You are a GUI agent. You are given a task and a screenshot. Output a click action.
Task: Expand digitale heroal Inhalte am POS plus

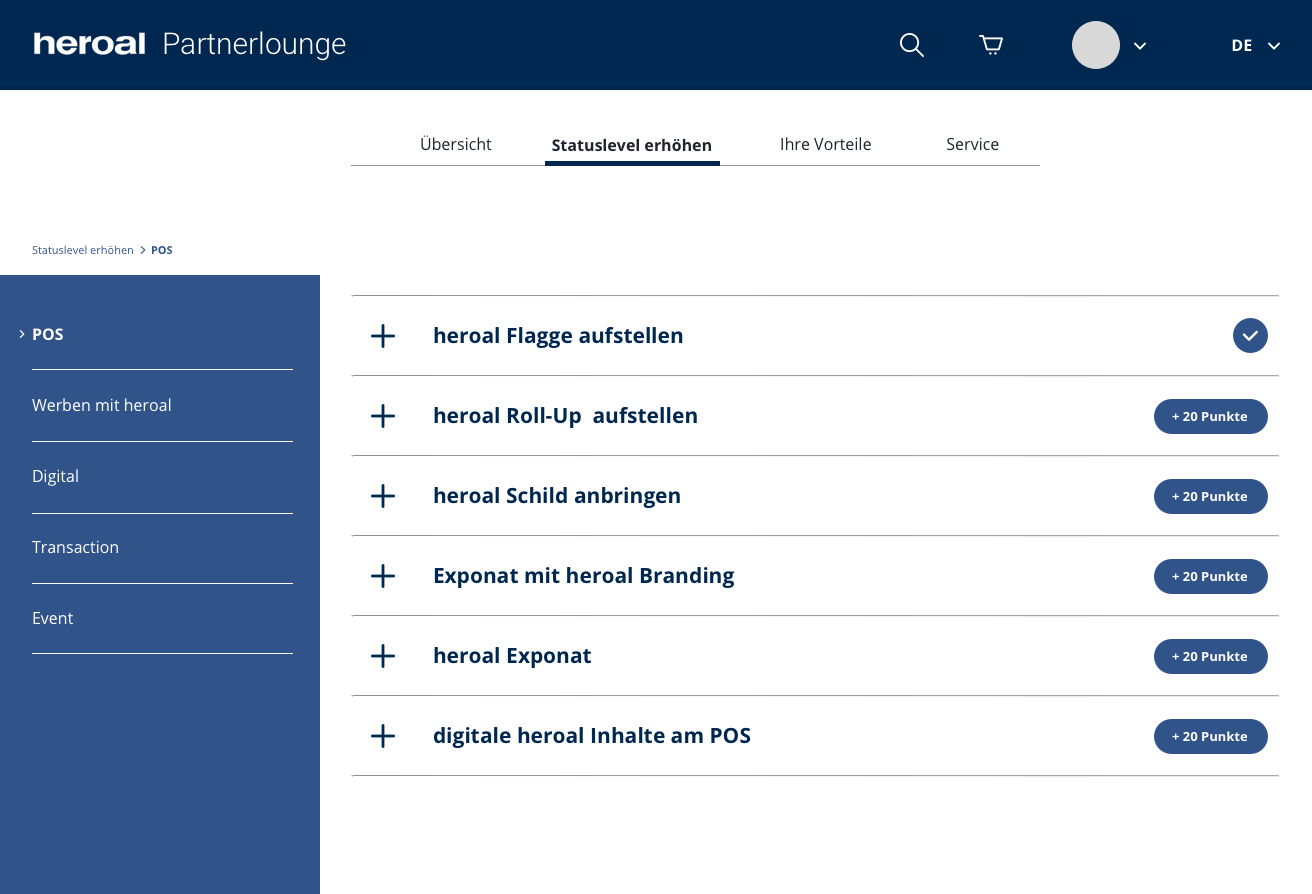(383, 736)
